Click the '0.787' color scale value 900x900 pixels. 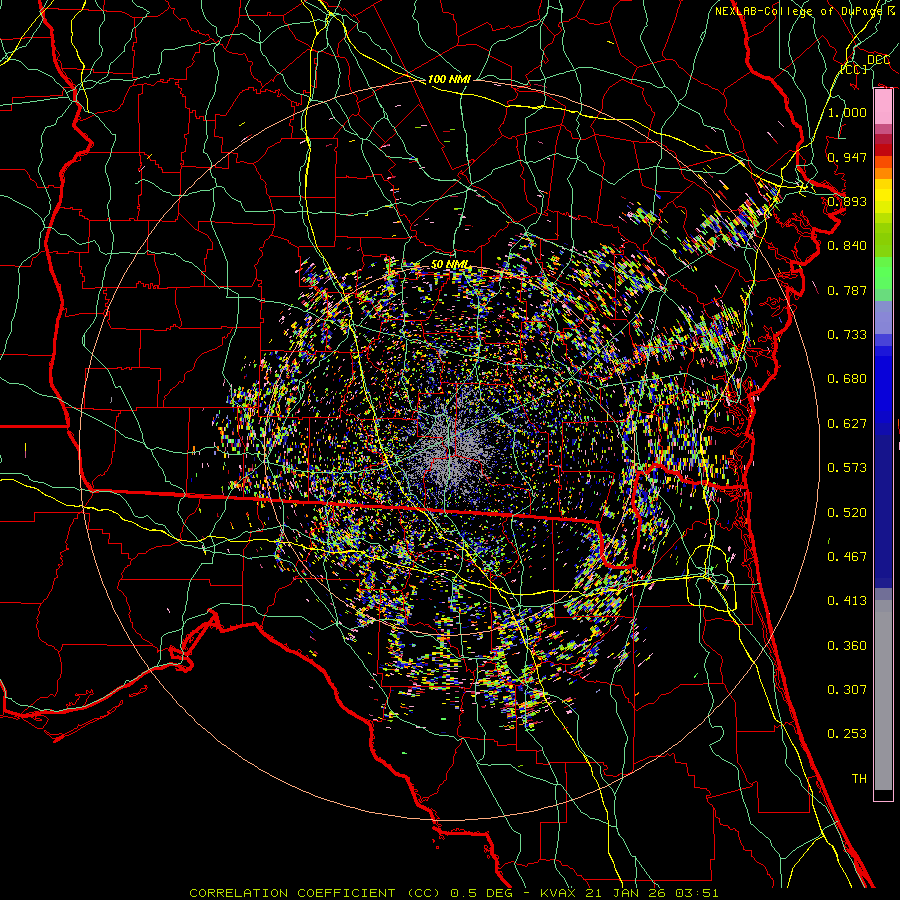[847, 290]
